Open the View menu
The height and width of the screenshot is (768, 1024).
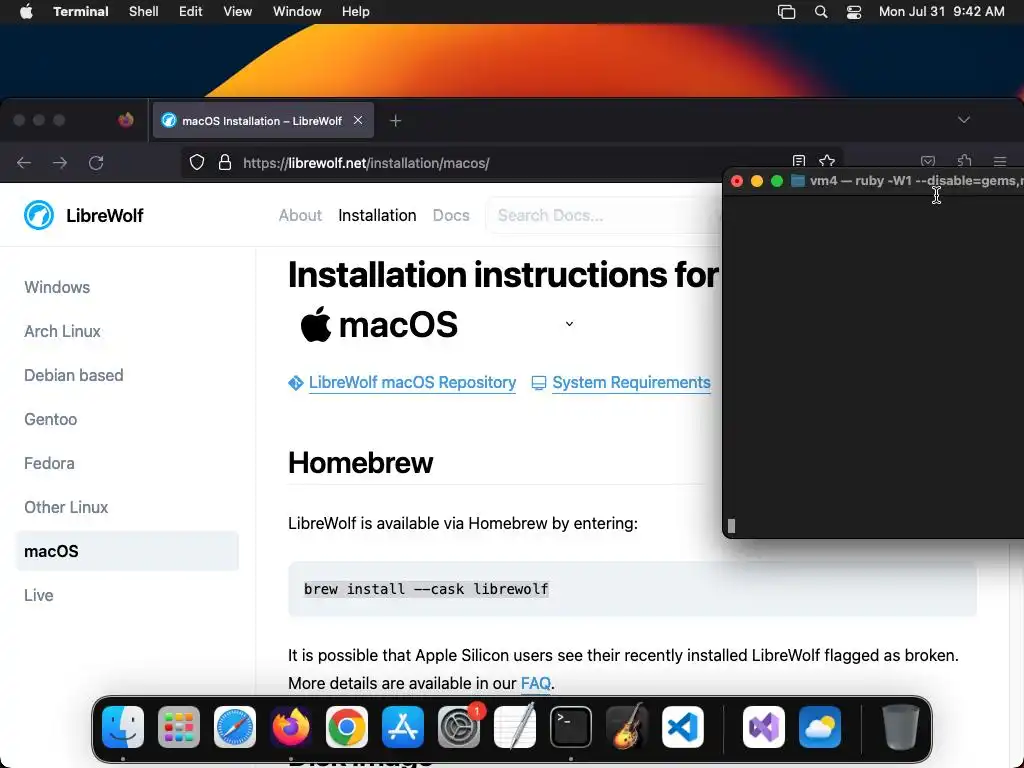pos(237,12)
